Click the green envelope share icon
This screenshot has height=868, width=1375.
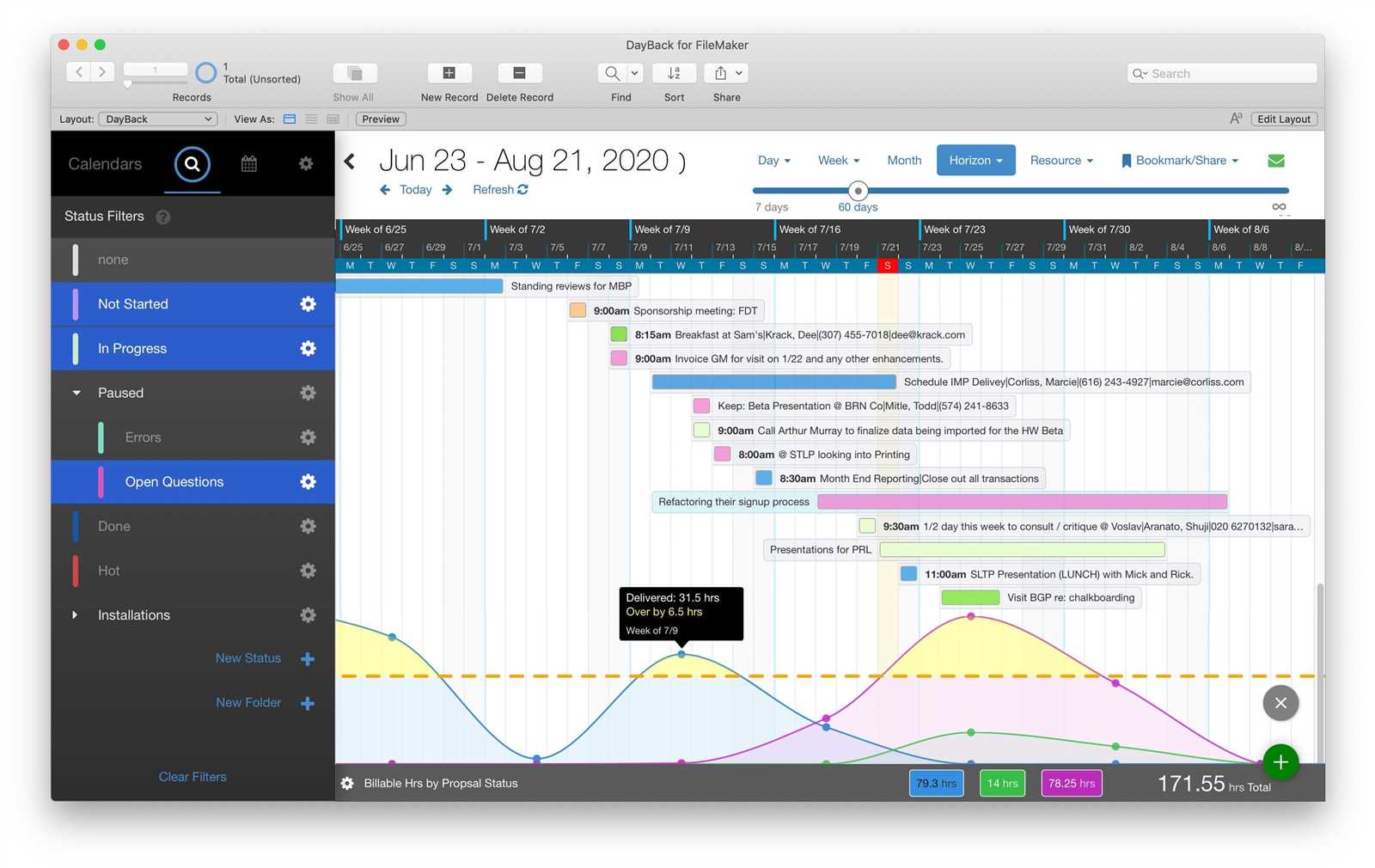[x=1276, y=161]
